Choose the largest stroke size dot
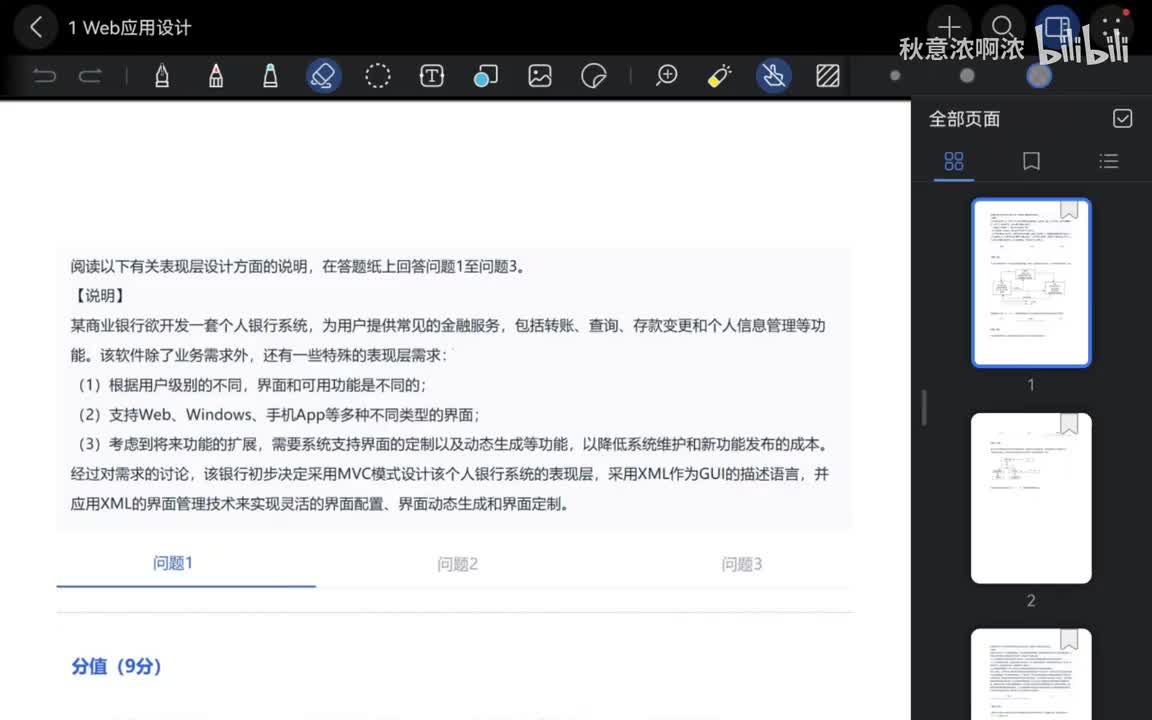The height and width of the screenshot is (720, 1152). tap(1039, 76)
